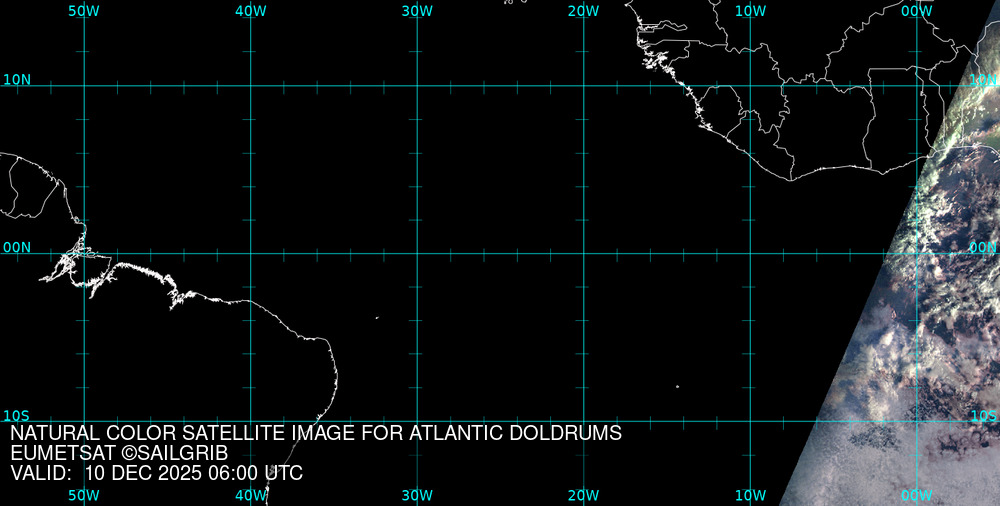The width and height of the screenshot is (1000, 506).
Task: Click the 20W longitude label on top axis
Action: 583,11
